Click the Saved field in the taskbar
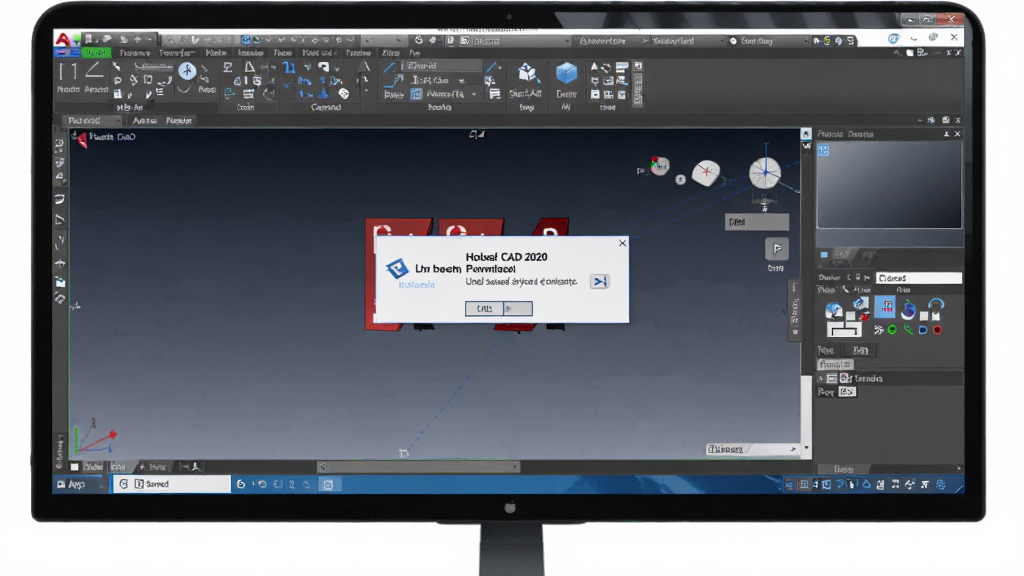1024x576 pixels. point(172,484)
